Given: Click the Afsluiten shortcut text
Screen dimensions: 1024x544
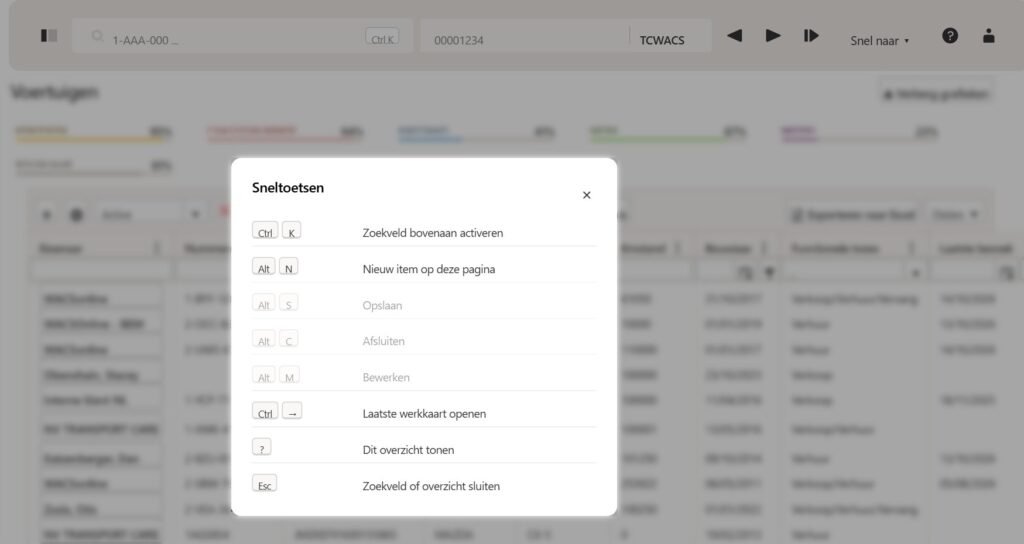Looking at the screenshot, I should [x=383, y=341].
